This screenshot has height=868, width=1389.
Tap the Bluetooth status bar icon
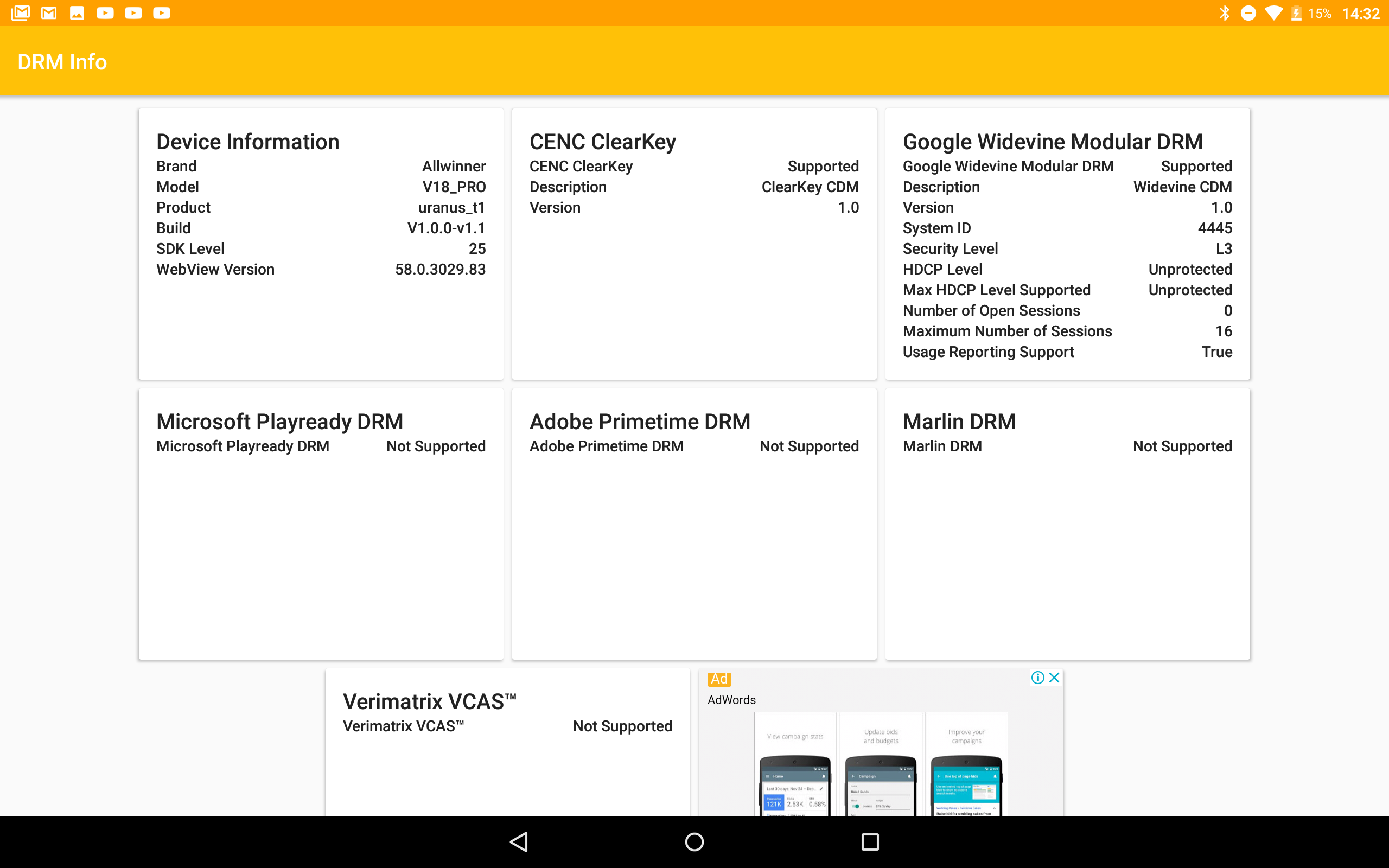click(1224, 13)
